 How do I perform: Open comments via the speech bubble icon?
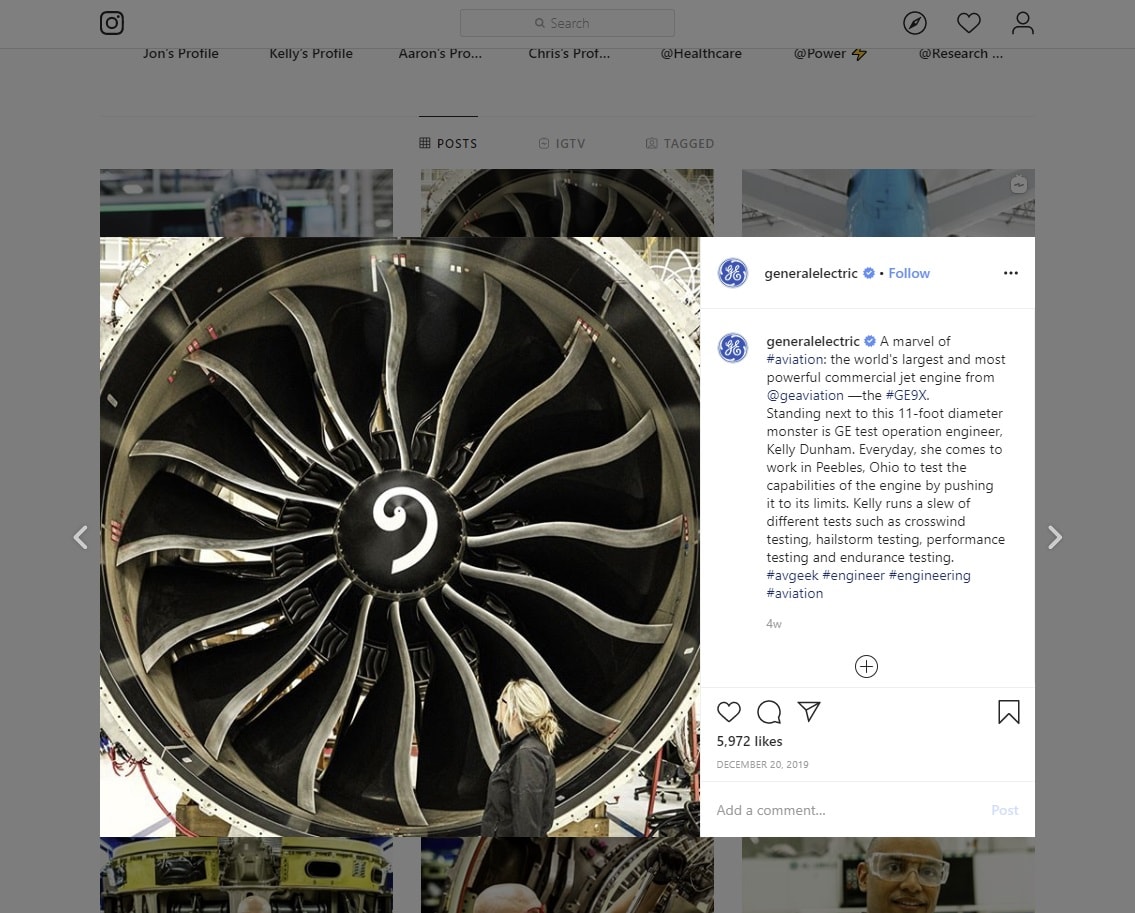768,712
